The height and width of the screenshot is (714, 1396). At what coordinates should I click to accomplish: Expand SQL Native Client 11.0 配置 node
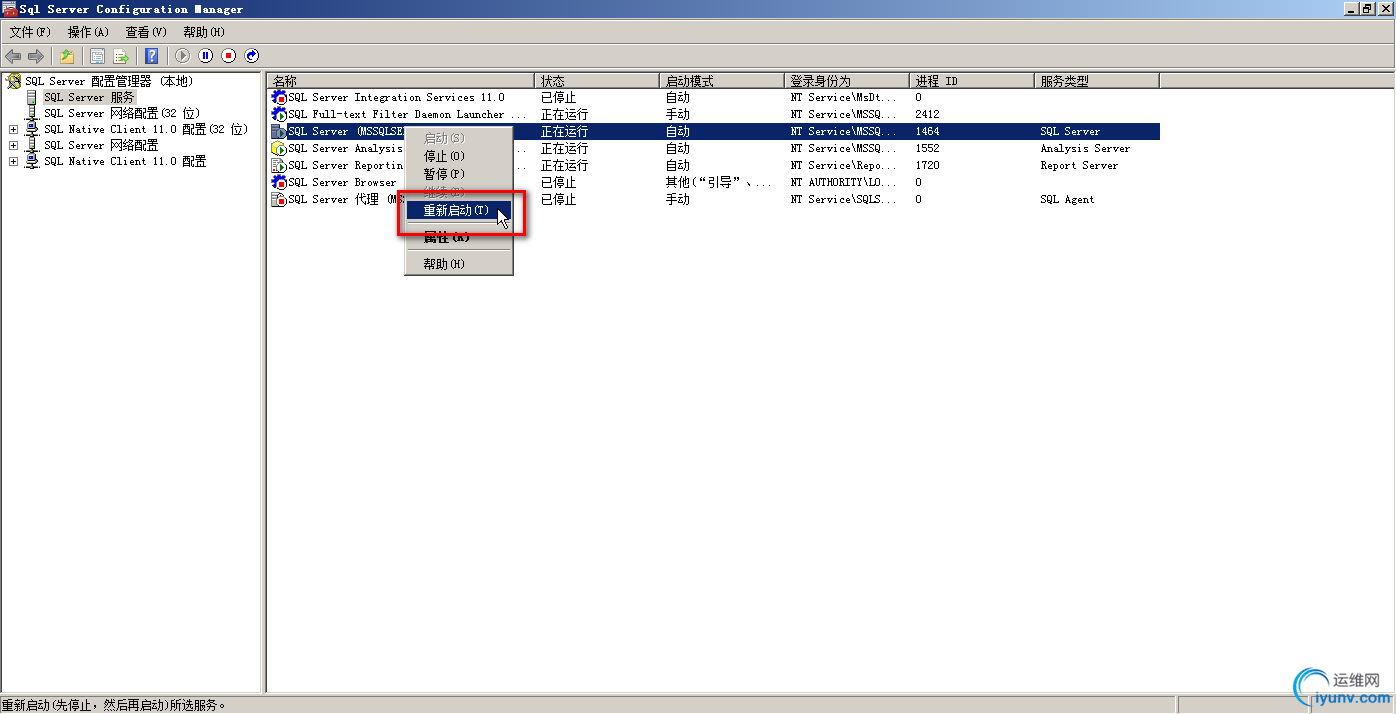pos(13,161)
